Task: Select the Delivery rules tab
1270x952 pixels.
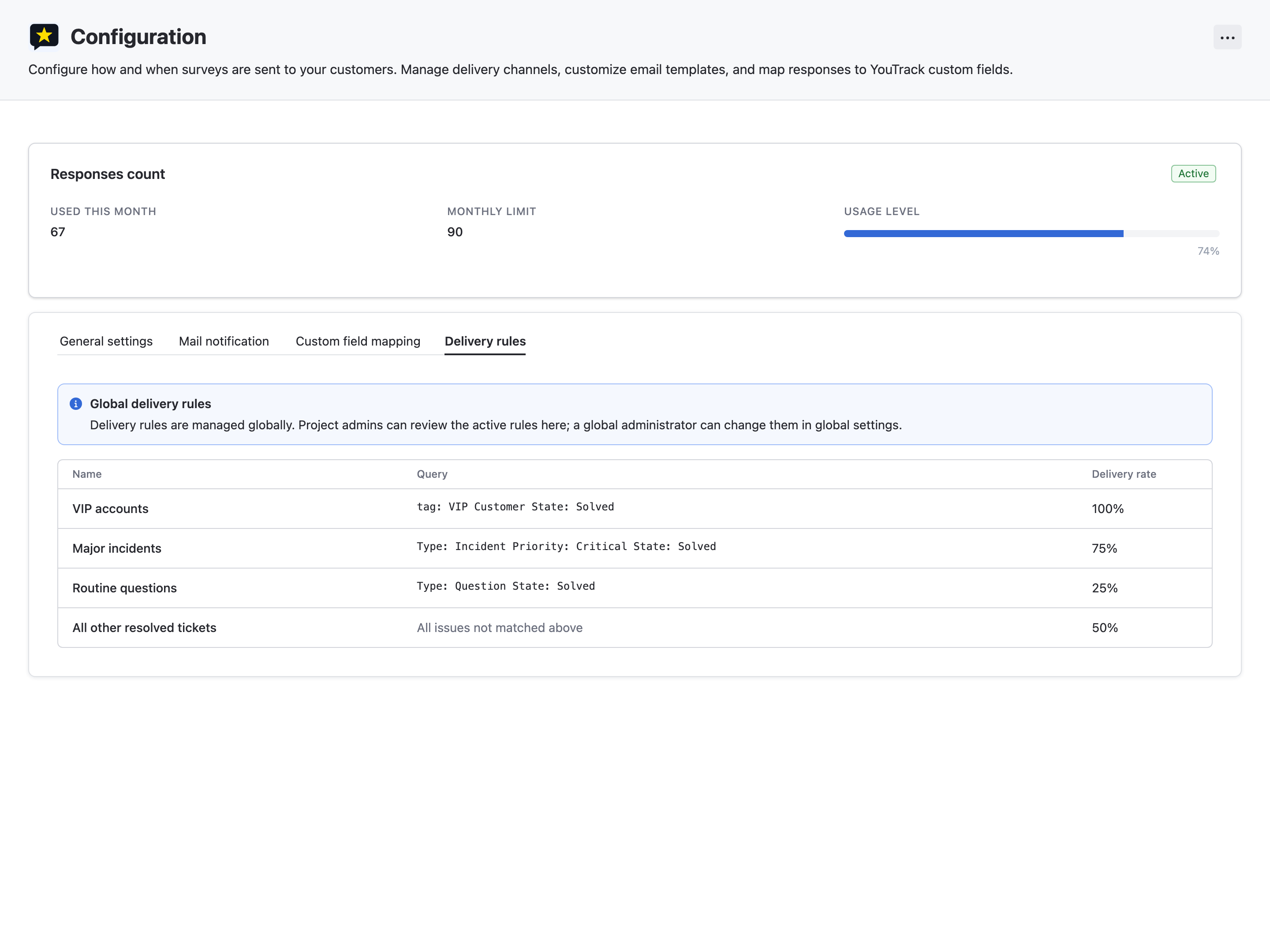Action: point(485,342)
